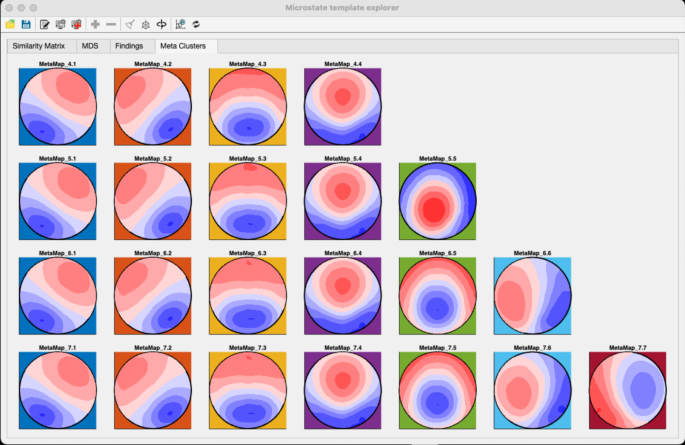This screenshot has height=445, width=685.
Task: Click the plus icon in toolbar
Action: [x=95, y=23]
